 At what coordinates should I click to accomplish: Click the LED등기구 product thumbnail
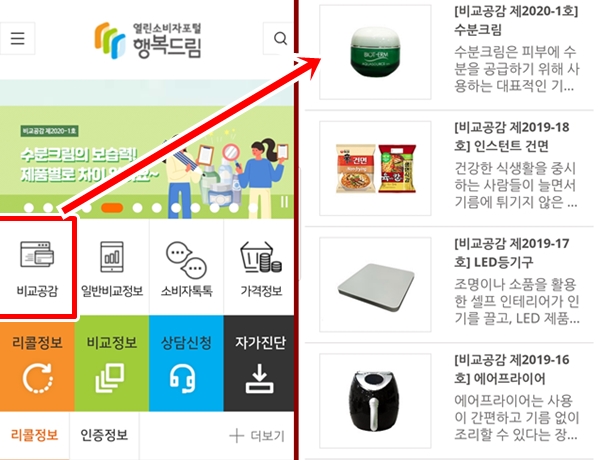(x=375, y=284)
